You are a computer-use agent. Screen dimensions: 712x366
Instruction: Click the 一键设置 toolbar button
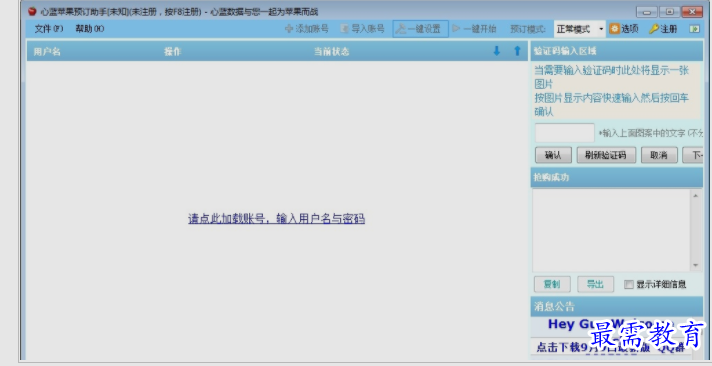[x=420, y=29]
